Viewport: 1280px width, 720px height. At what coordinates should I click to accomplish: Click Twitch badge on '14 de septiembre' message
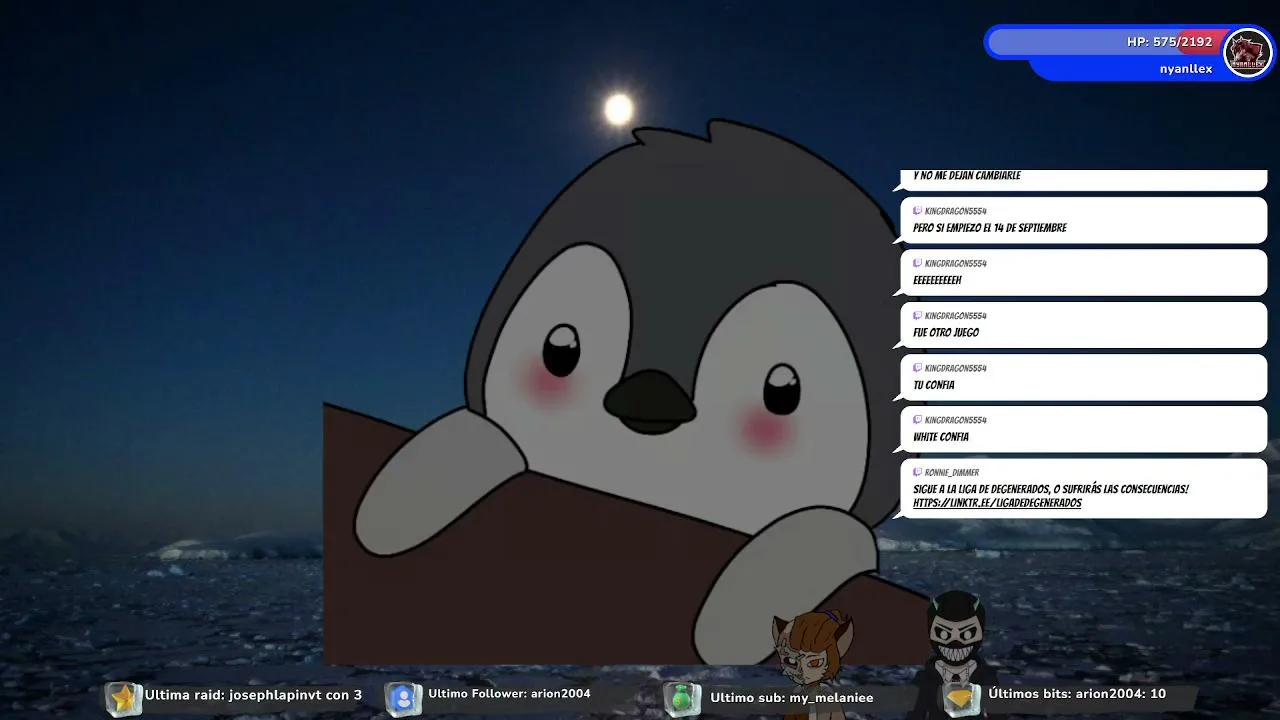coord(917,211)
